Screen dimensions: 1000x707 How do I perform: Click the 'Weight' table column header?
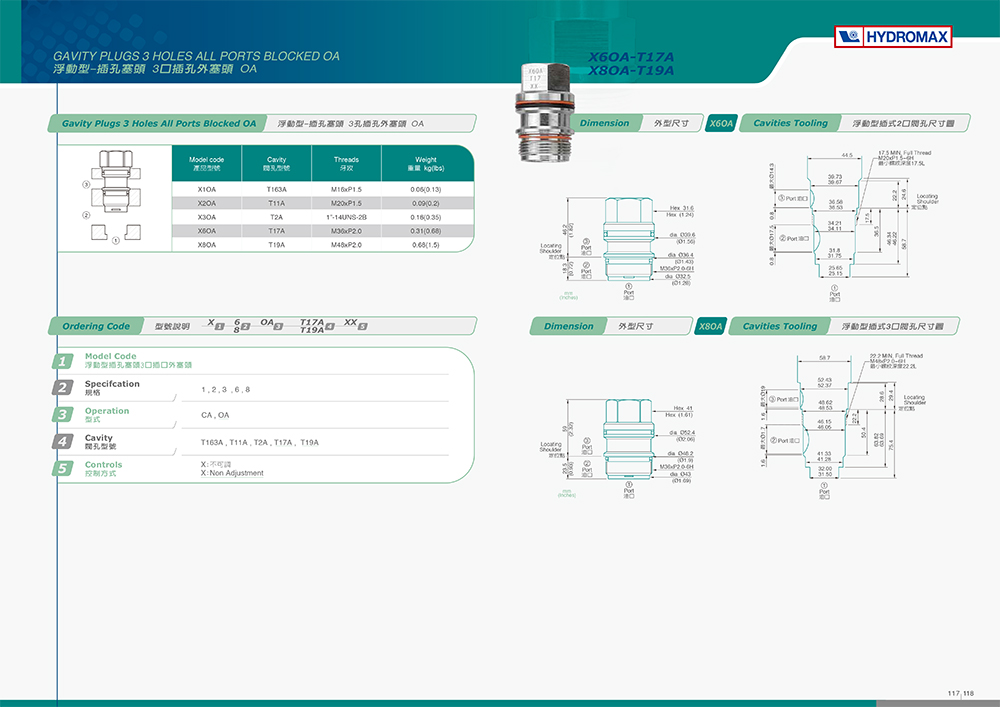[426, 164]
